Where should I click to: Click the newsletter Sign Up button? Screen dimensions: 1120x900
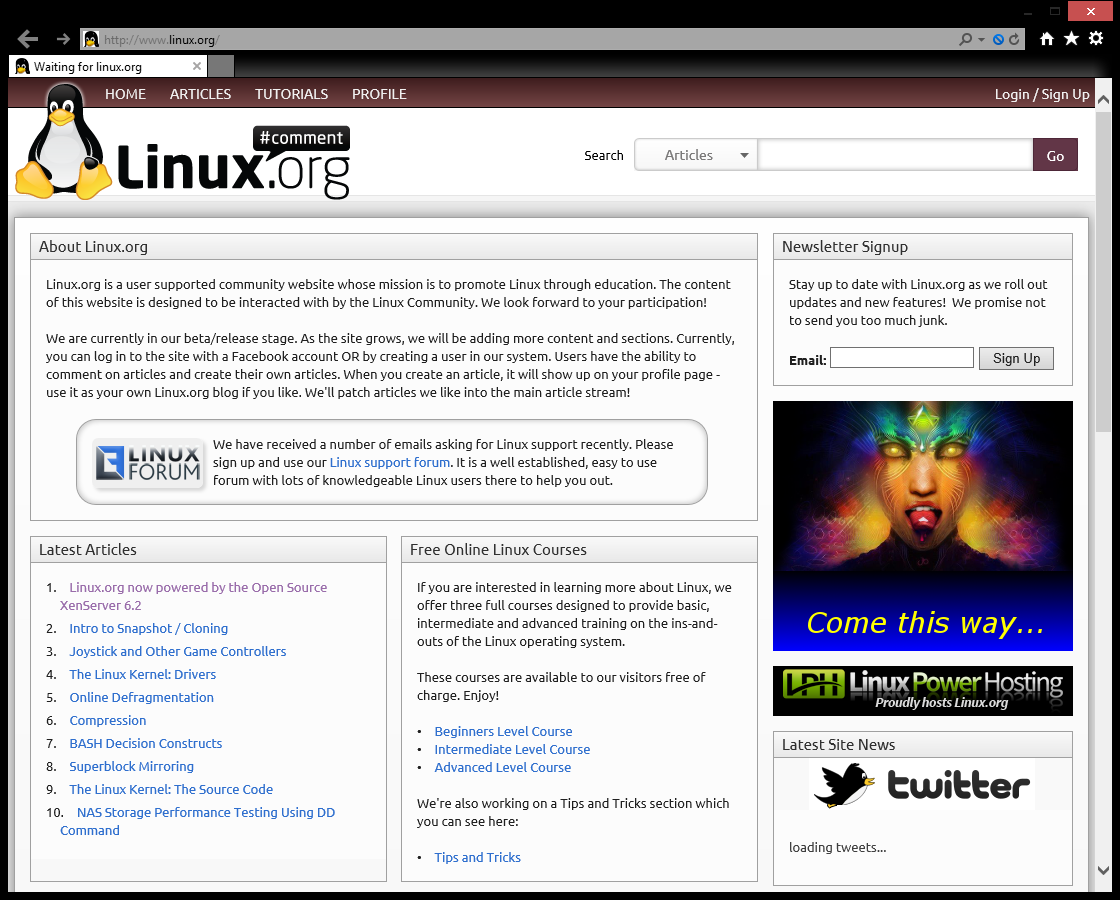[1016, 358]
